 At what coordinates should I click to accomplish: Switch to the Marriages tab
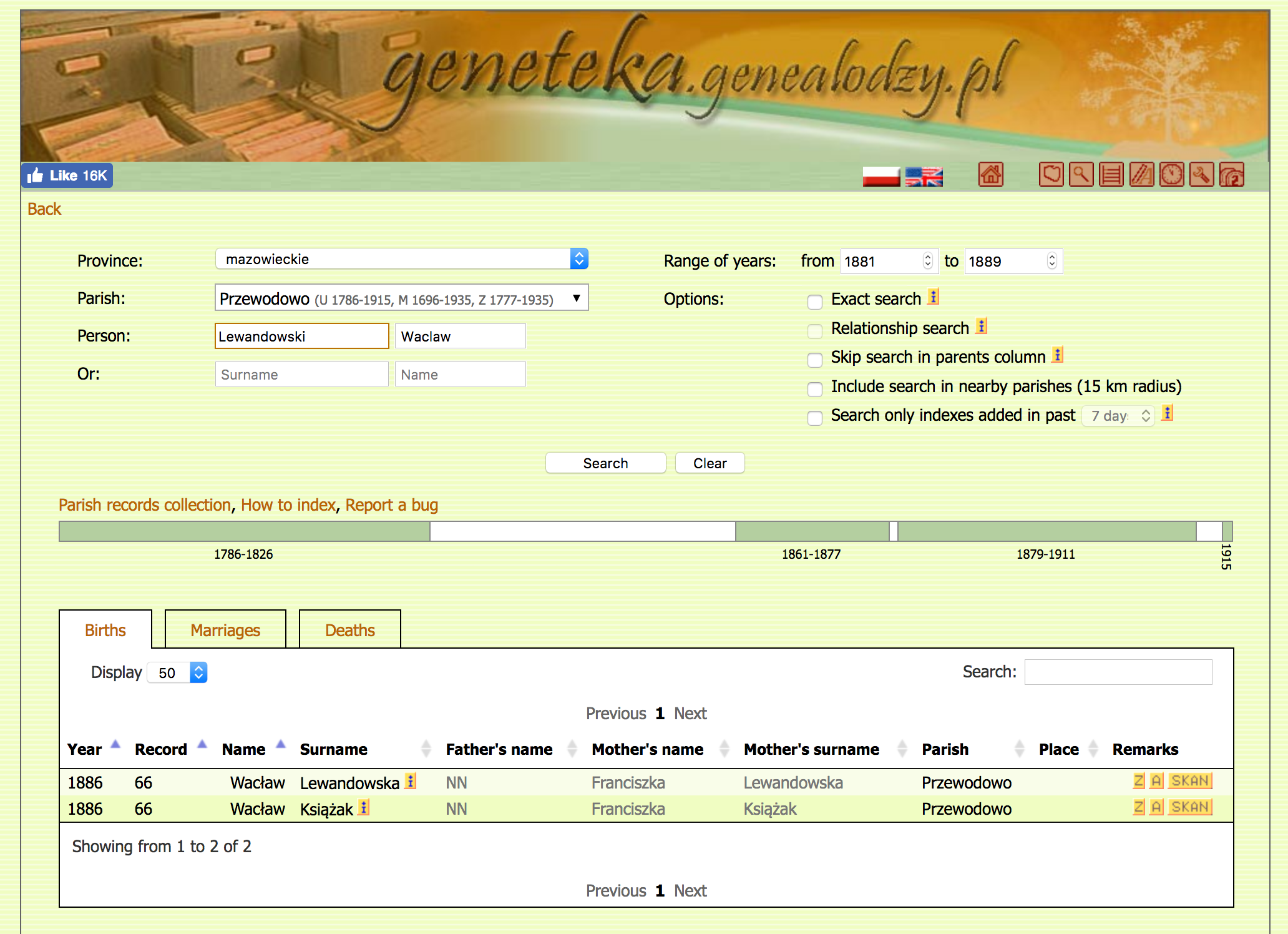coord(225,631)
